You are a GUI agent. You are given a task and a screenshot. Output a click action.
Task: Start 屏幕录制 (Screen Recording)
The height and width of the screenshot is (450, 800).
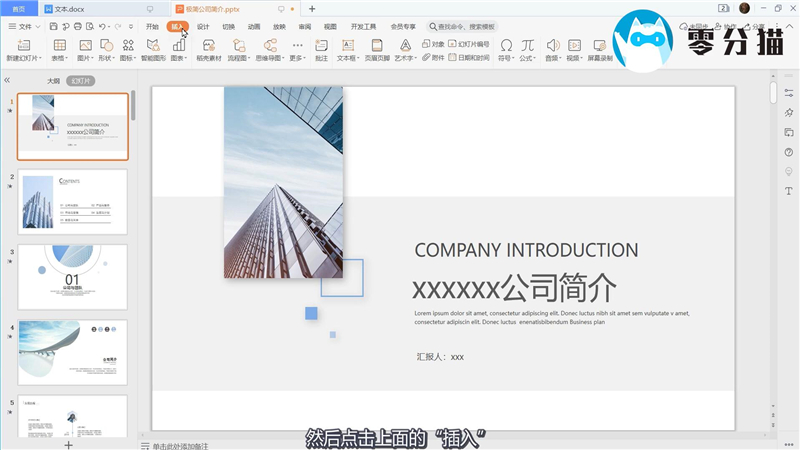(x=599, y=46)
